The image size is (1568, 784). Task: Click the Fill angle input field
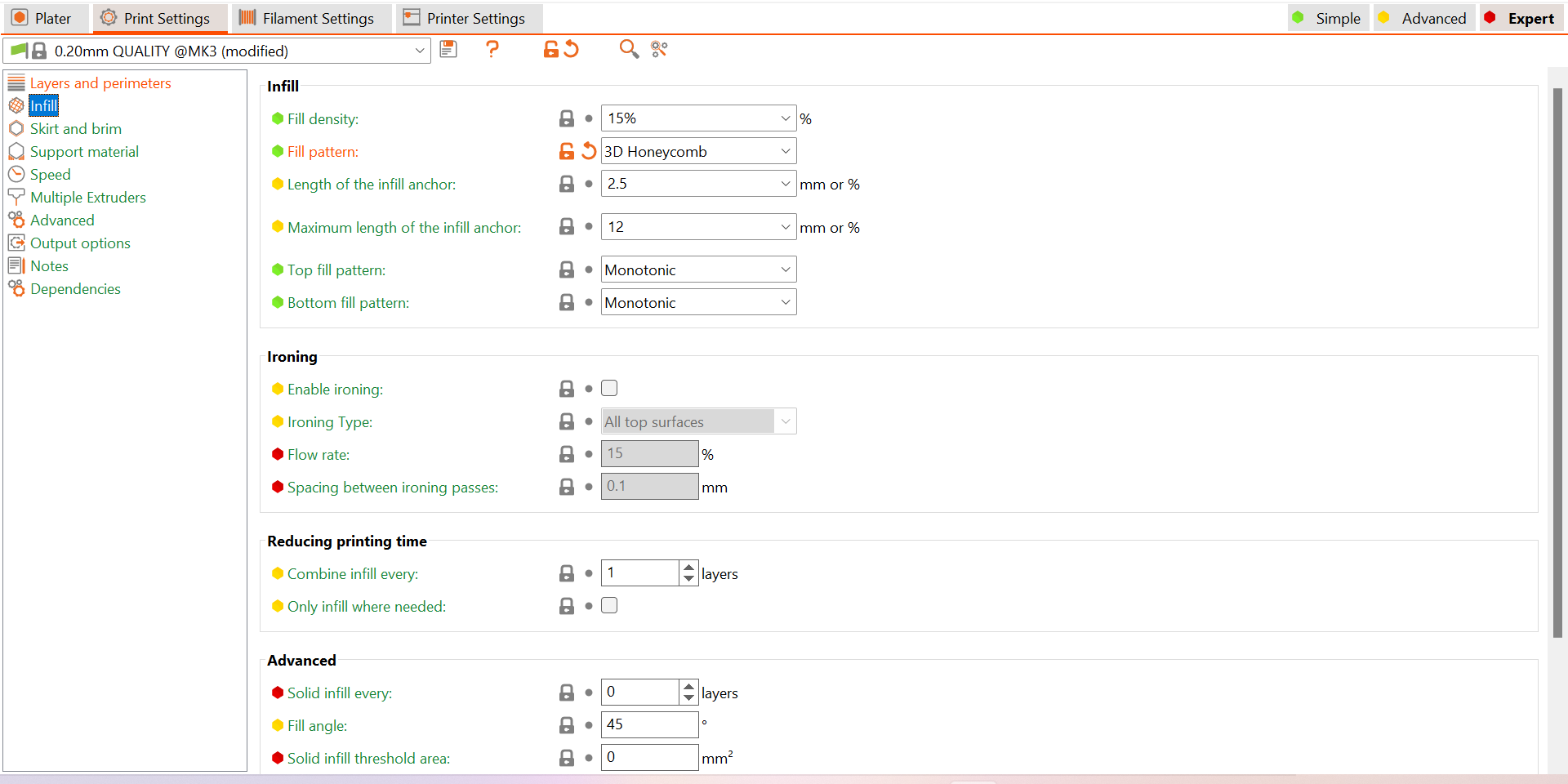pyautogui.click(x=649, y=724)
